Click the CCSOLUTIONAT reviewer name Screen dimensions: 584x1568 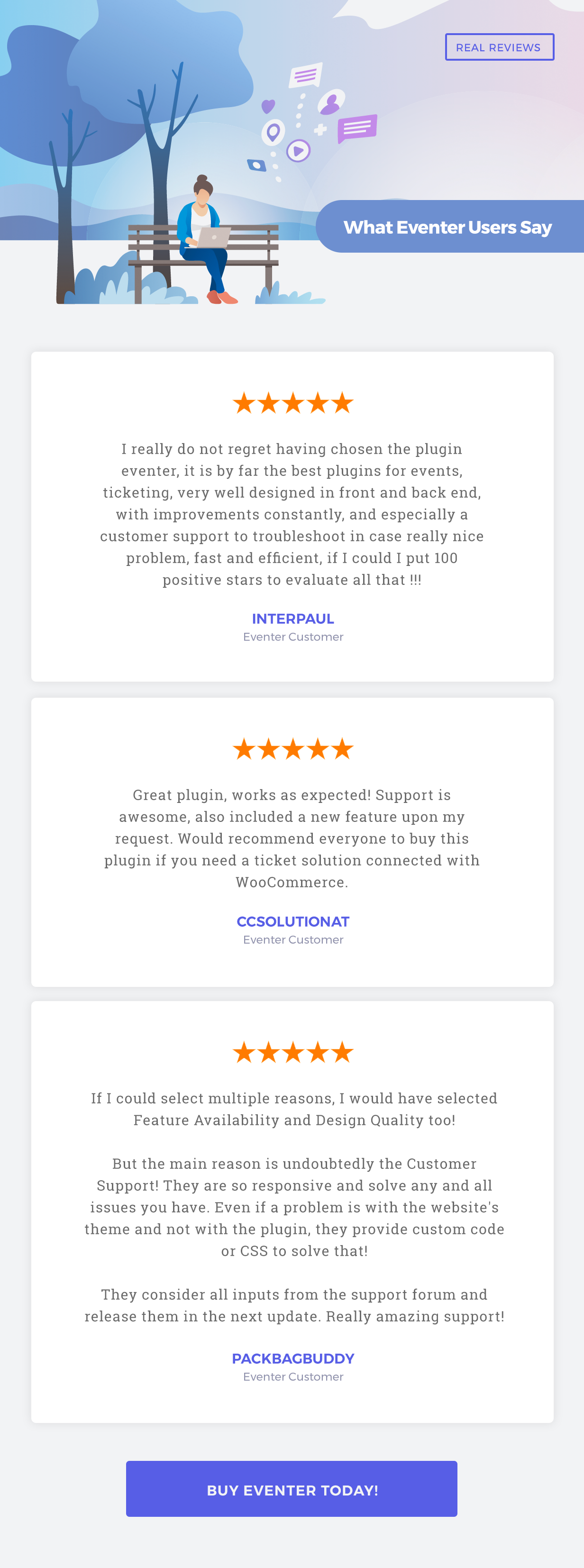(x=293, y=921)
